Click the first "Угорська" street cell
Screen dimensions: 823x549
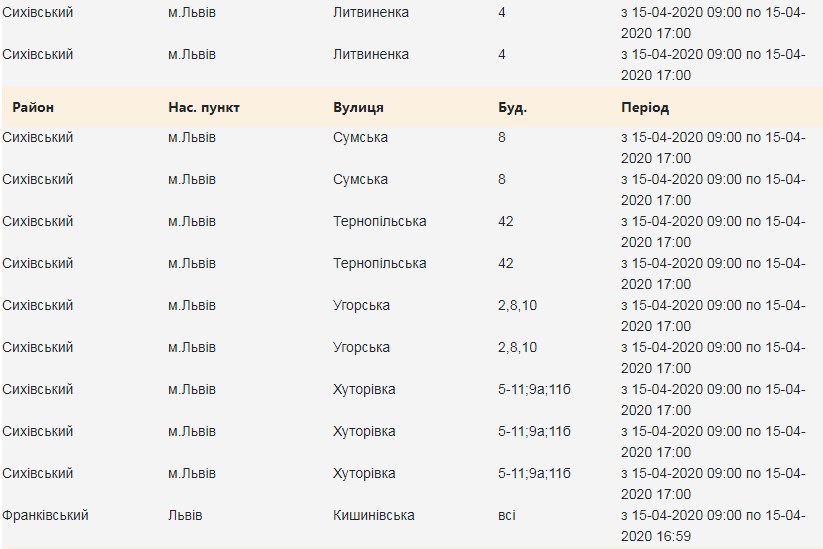pos(361,305)
